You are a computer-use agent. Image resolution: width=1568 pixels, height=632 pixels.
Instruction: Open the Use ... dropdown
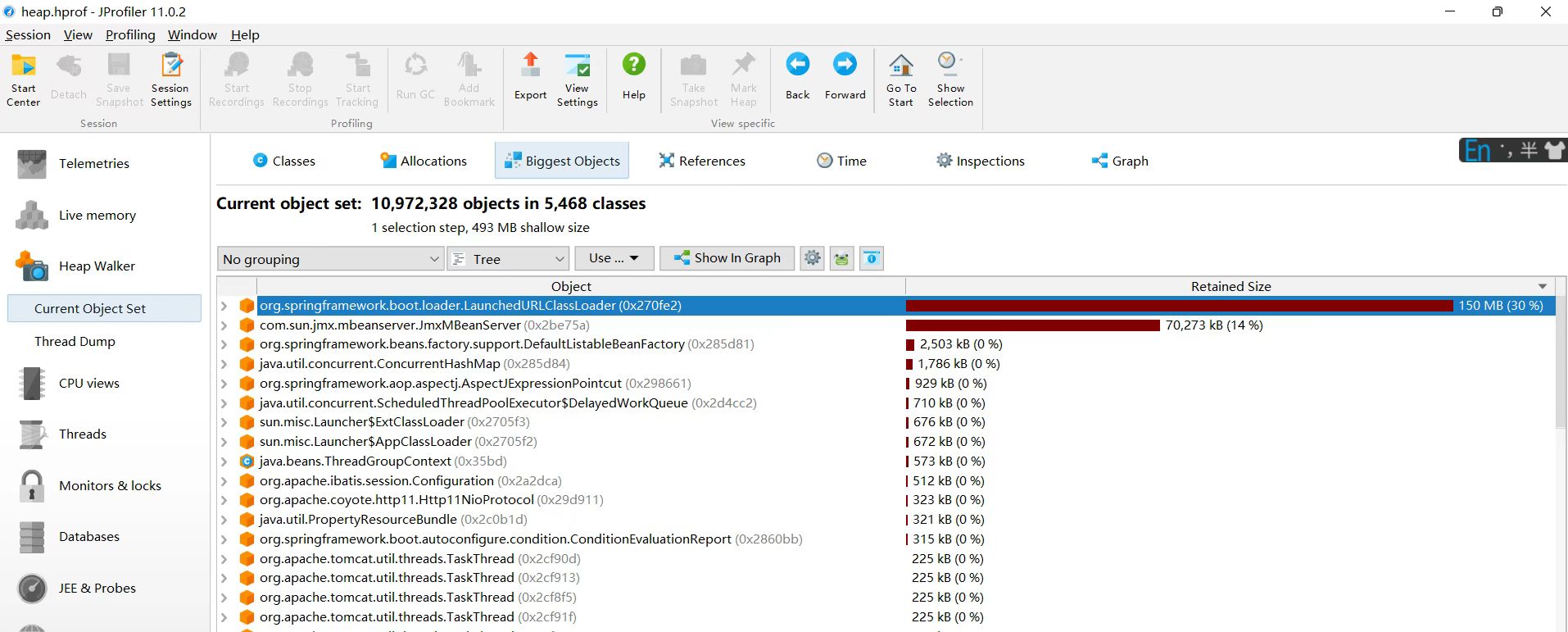[x=614, y=258]
